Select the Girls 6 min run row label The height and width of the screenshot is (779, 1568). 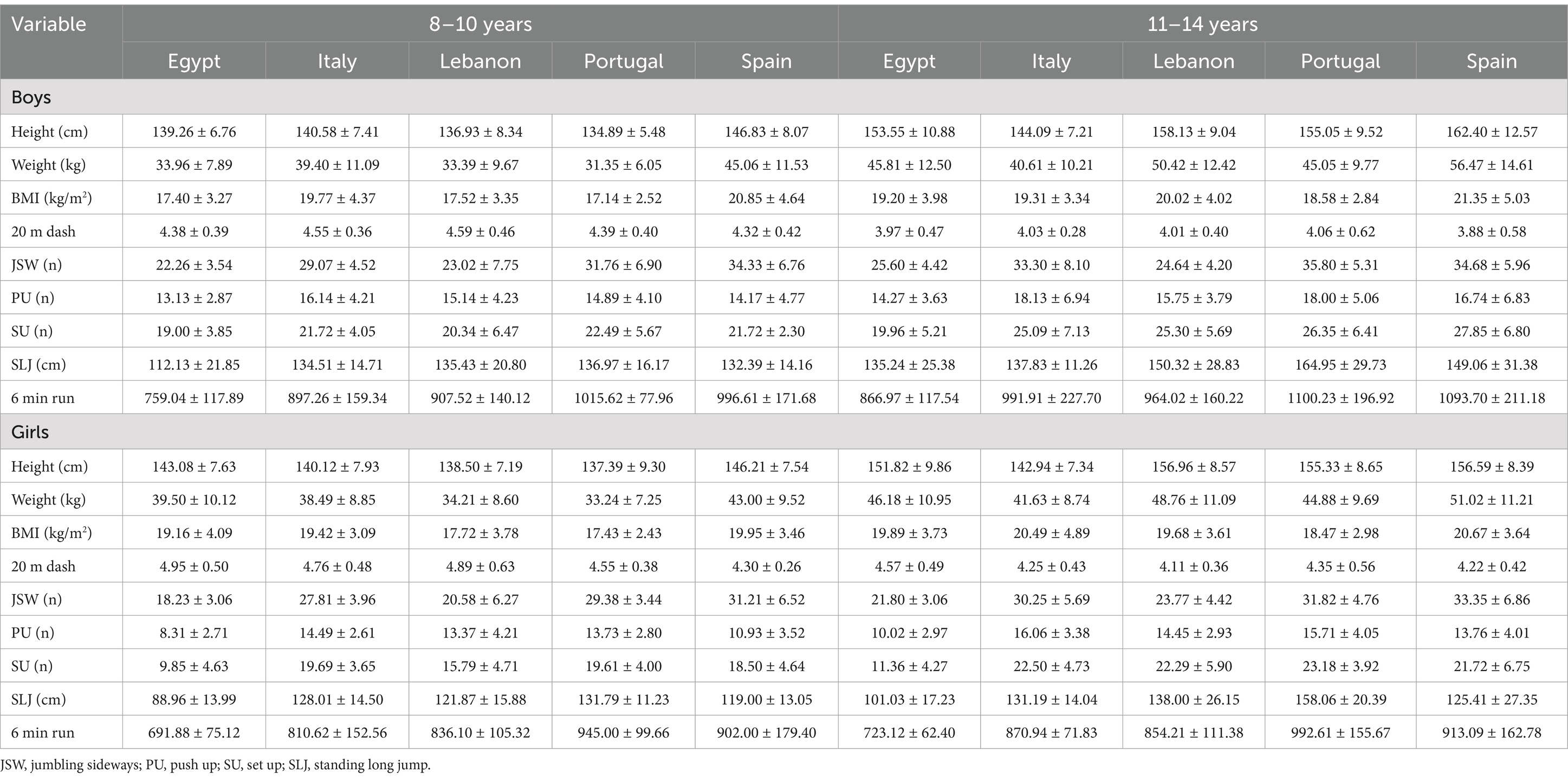point(43,732)
